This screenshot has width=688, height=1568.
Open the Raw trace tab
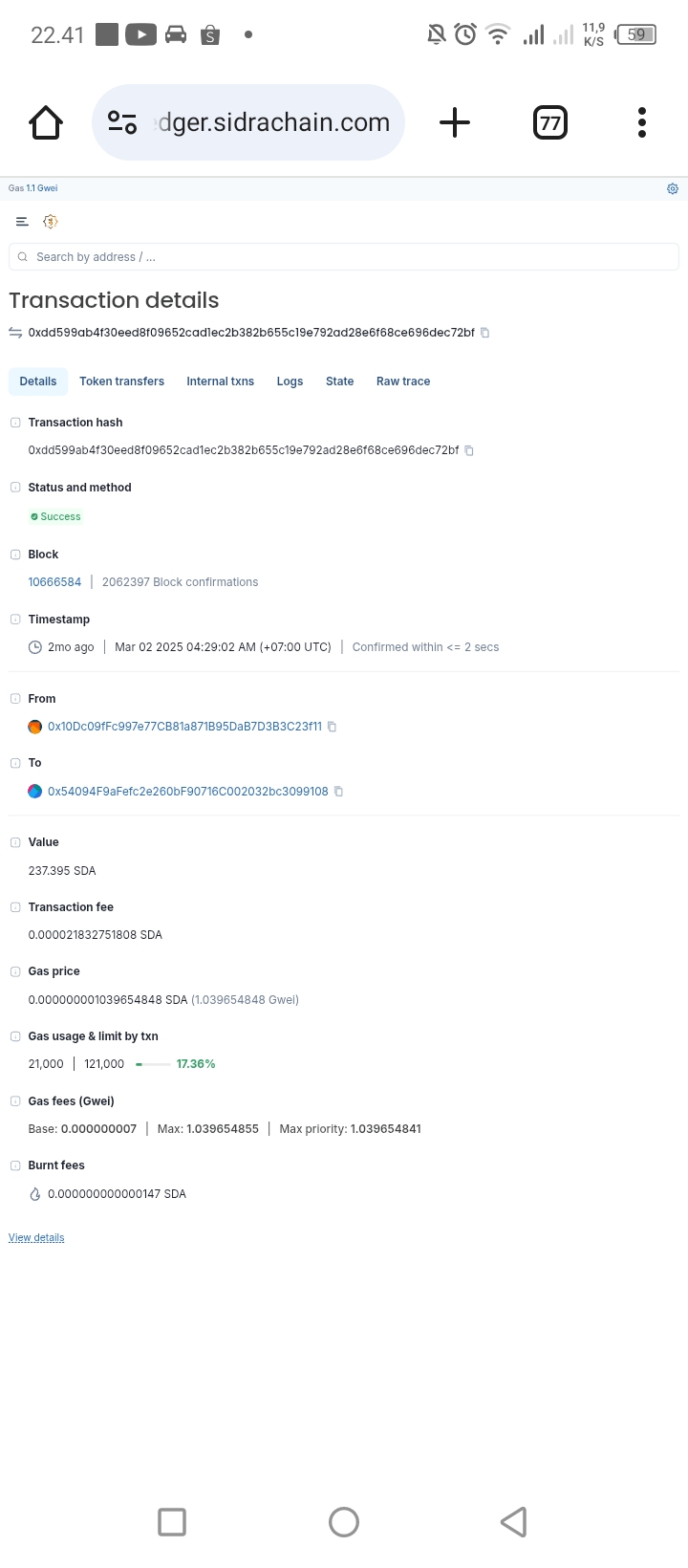[403, 381]
